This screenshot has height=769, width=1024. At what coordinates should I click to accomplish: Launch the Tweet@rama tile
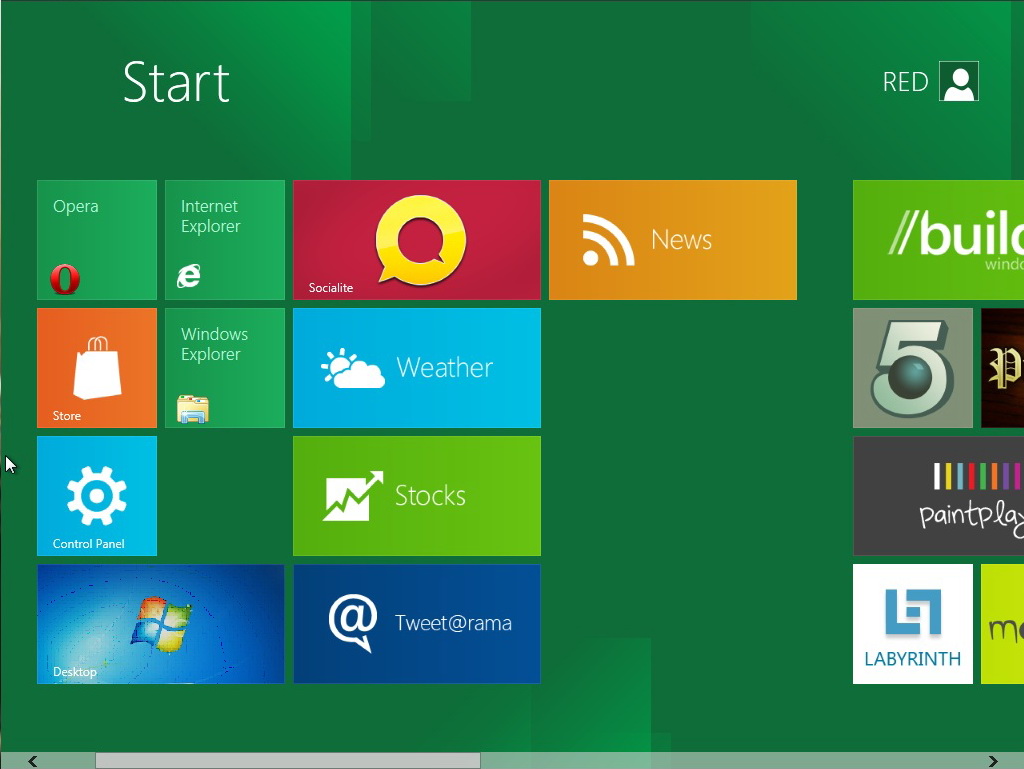coord(417,624)
